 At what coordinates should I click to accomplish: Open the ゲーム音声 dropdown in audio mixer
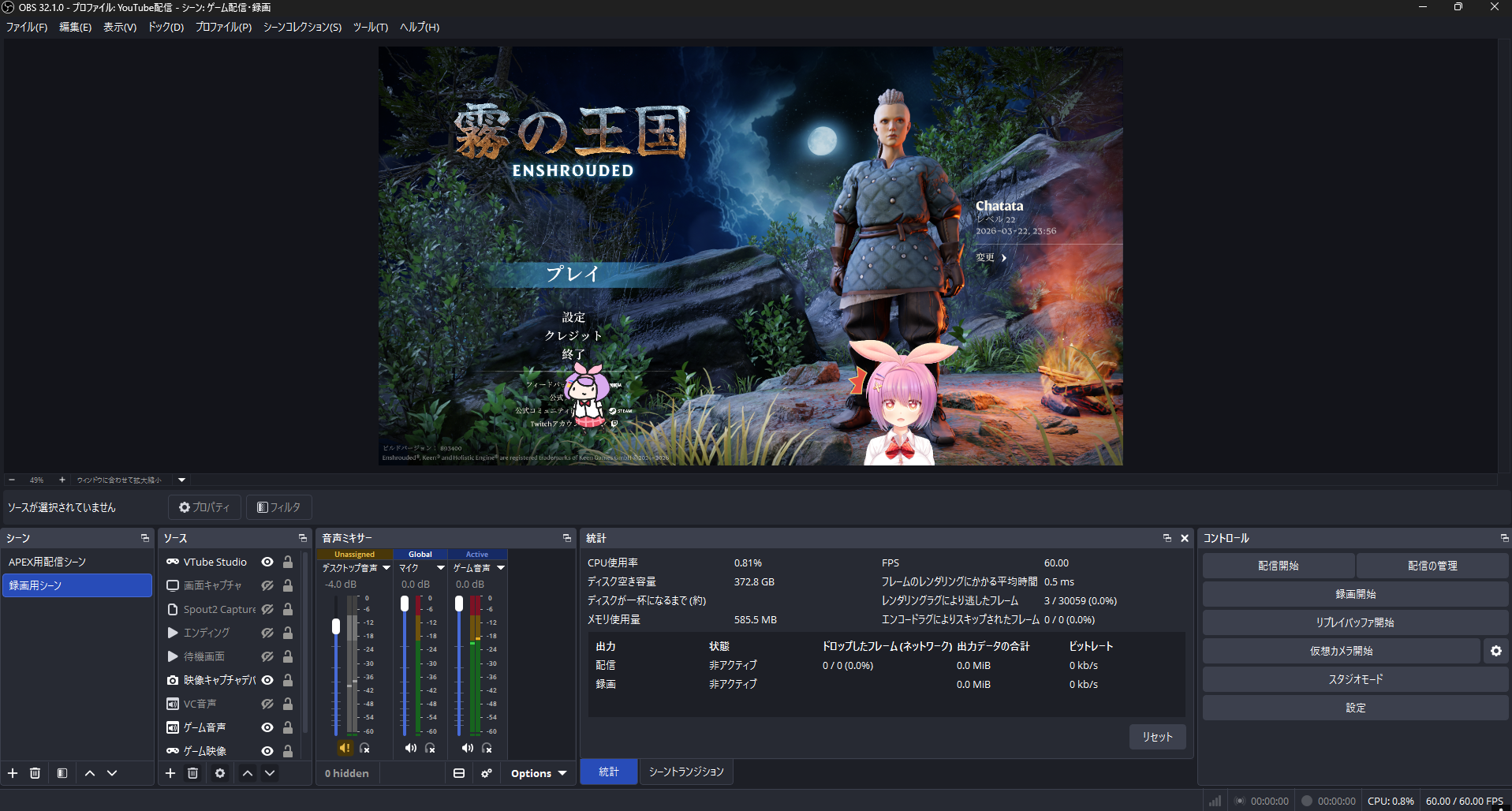[501, 567]
